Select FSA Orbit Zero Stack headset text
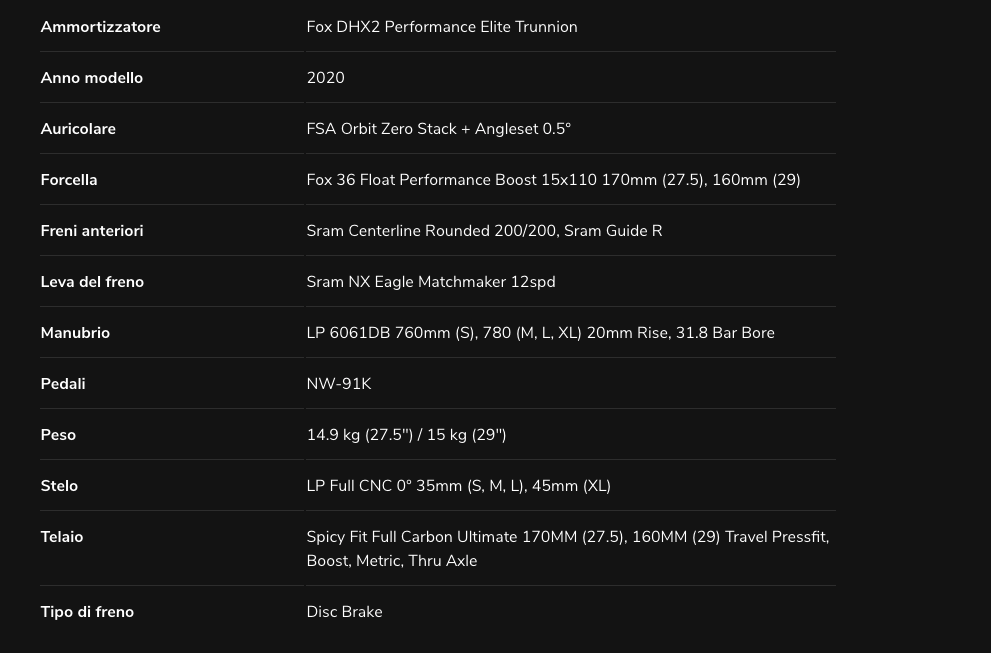Viewport: 991px width, 653px height. click(439, 129)
